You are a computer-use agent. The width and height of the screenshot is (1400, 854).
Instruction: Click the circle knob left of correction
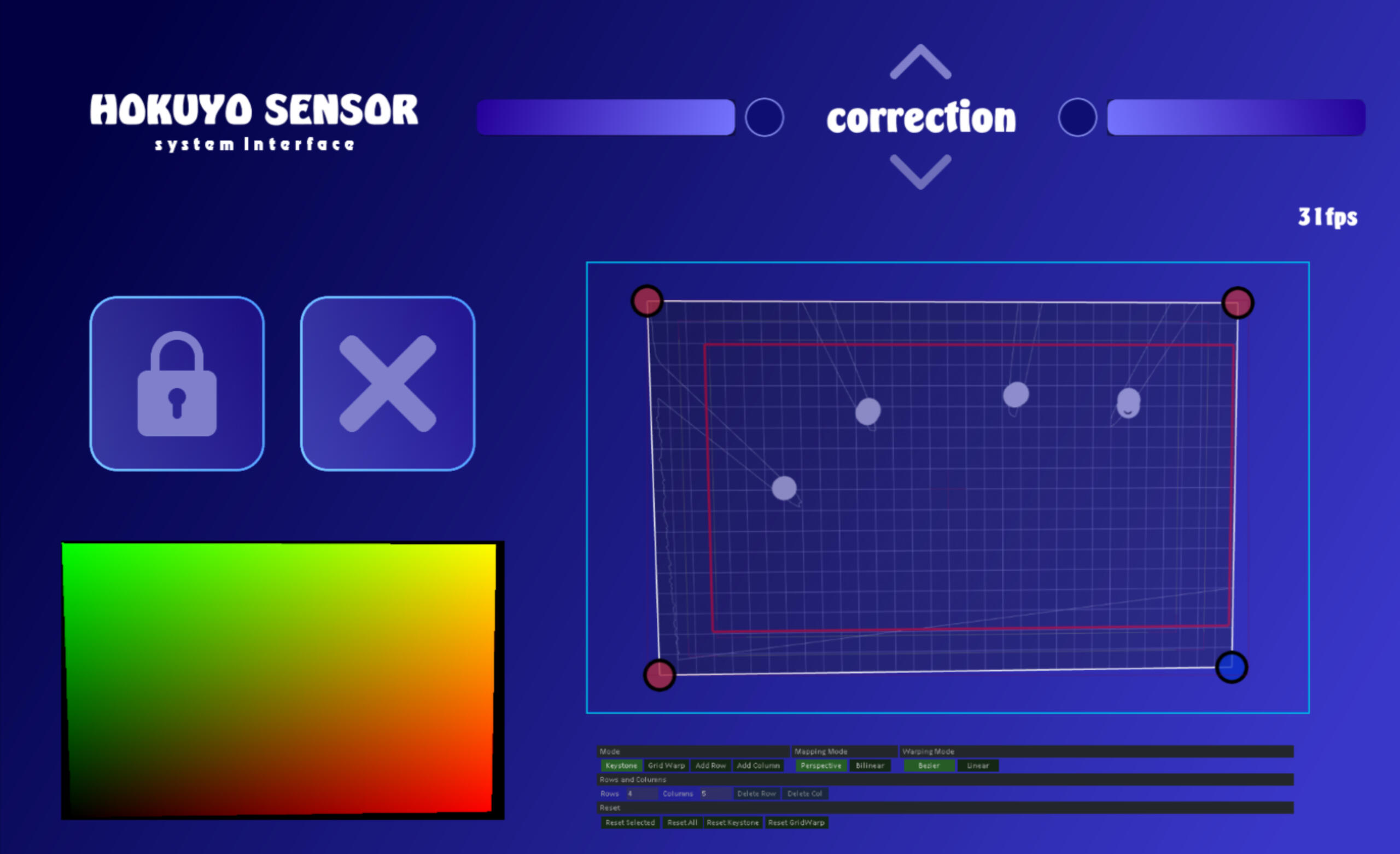click(764, 117)
